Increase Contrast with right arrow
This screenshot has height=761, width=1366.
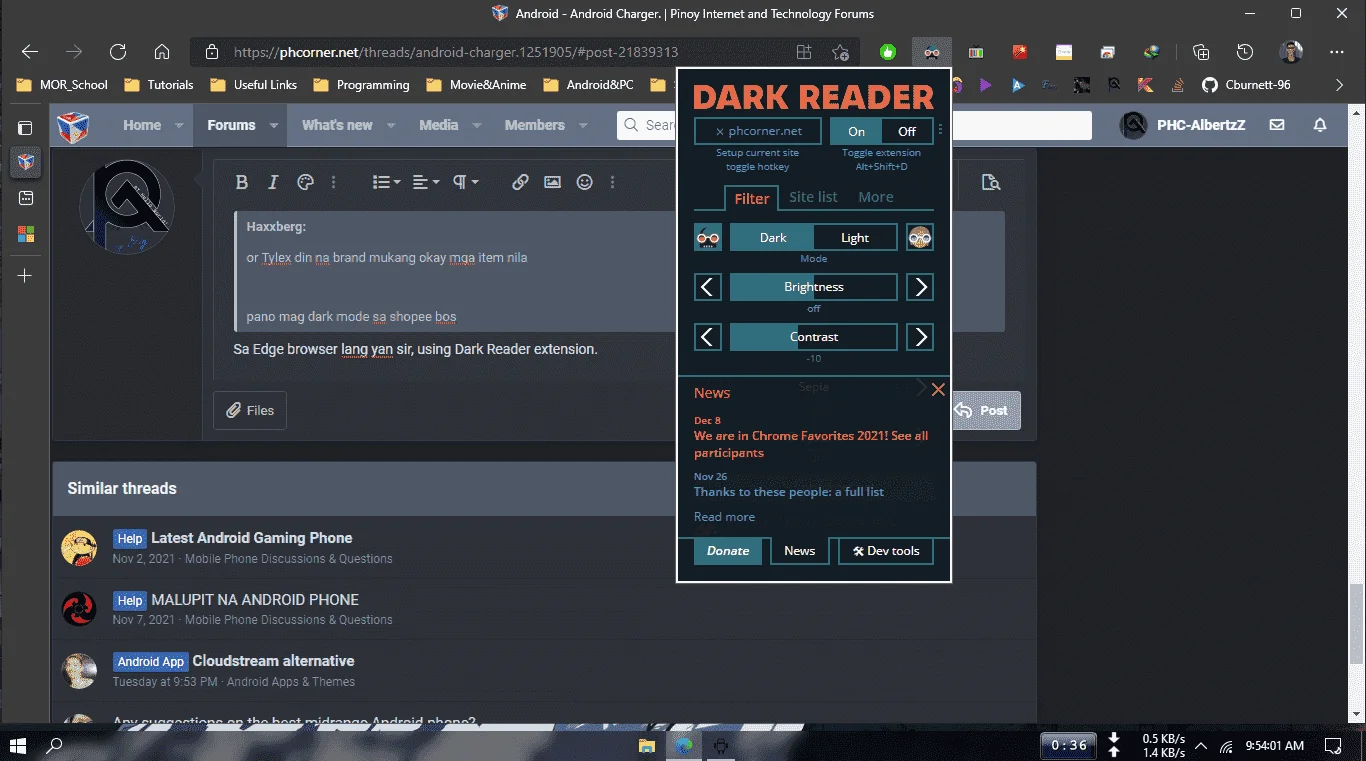point(920,337)
